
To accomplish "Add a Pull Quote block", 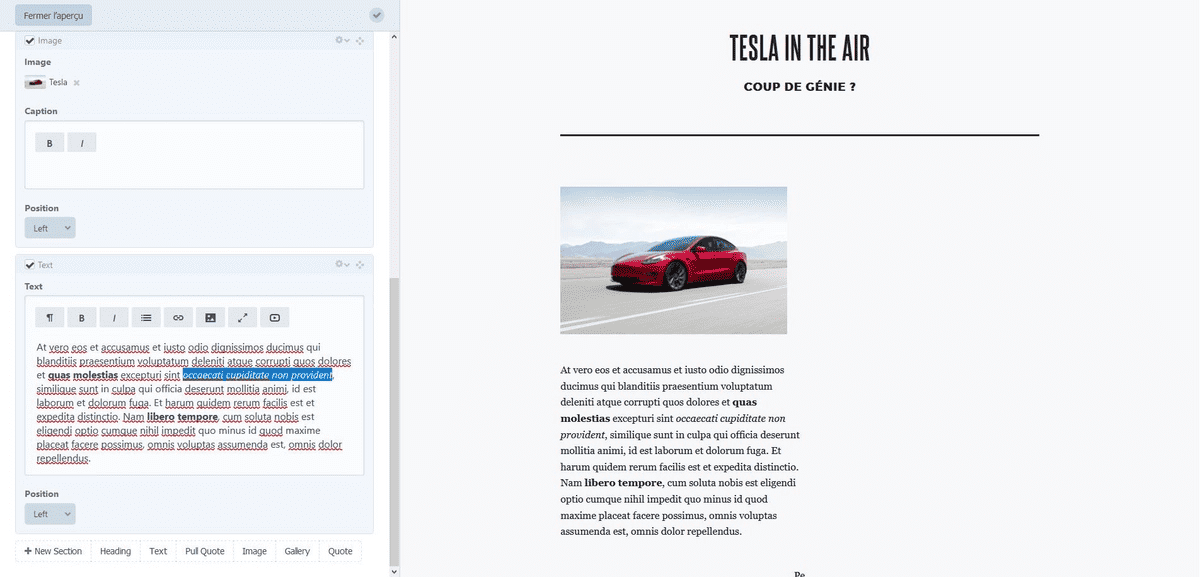I will (205, 551).
